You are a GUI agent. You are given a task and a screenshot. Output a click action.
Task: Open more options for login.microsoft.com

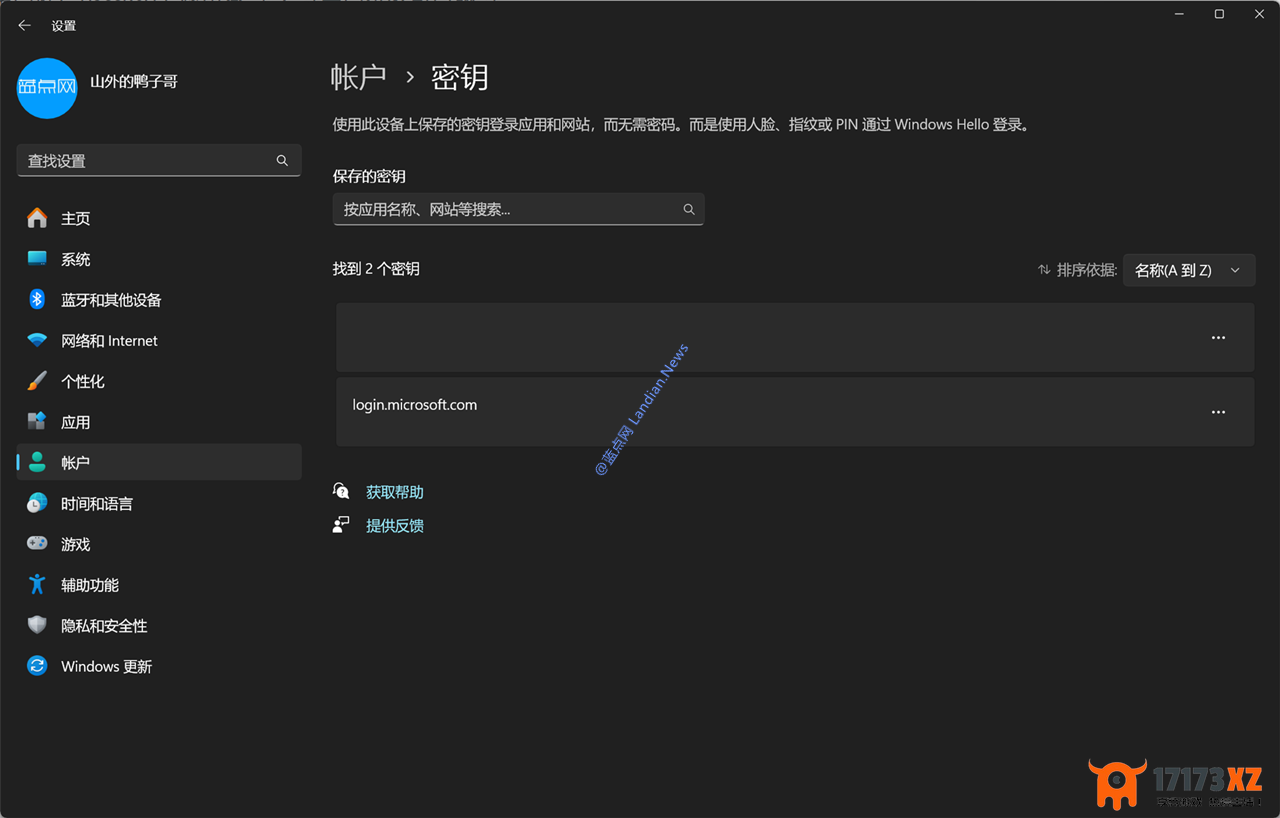[1218, 412]
